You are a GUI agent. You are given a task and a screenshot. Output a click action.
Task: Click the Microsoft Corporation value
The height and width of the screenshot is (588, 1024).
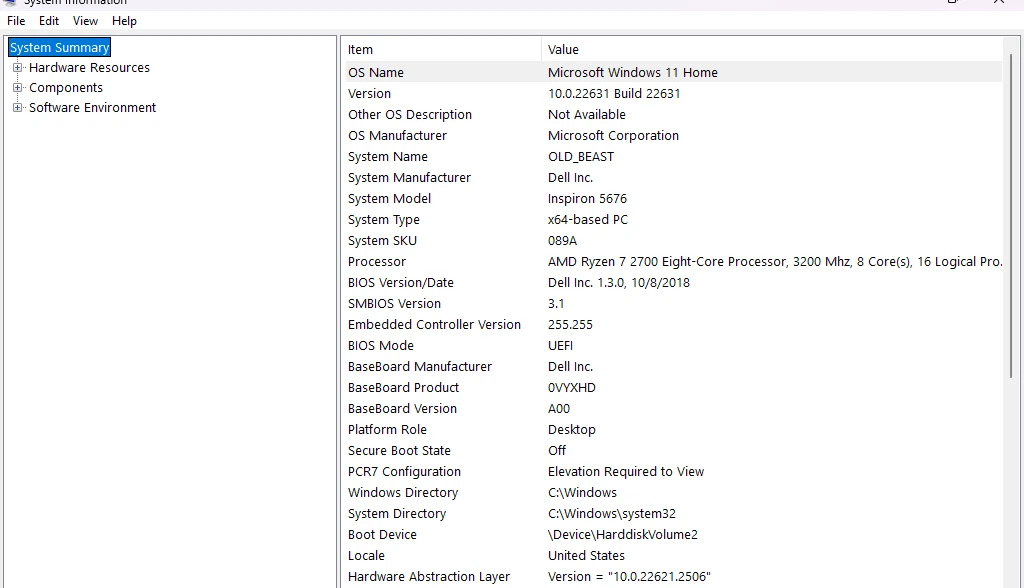point(613,135)
